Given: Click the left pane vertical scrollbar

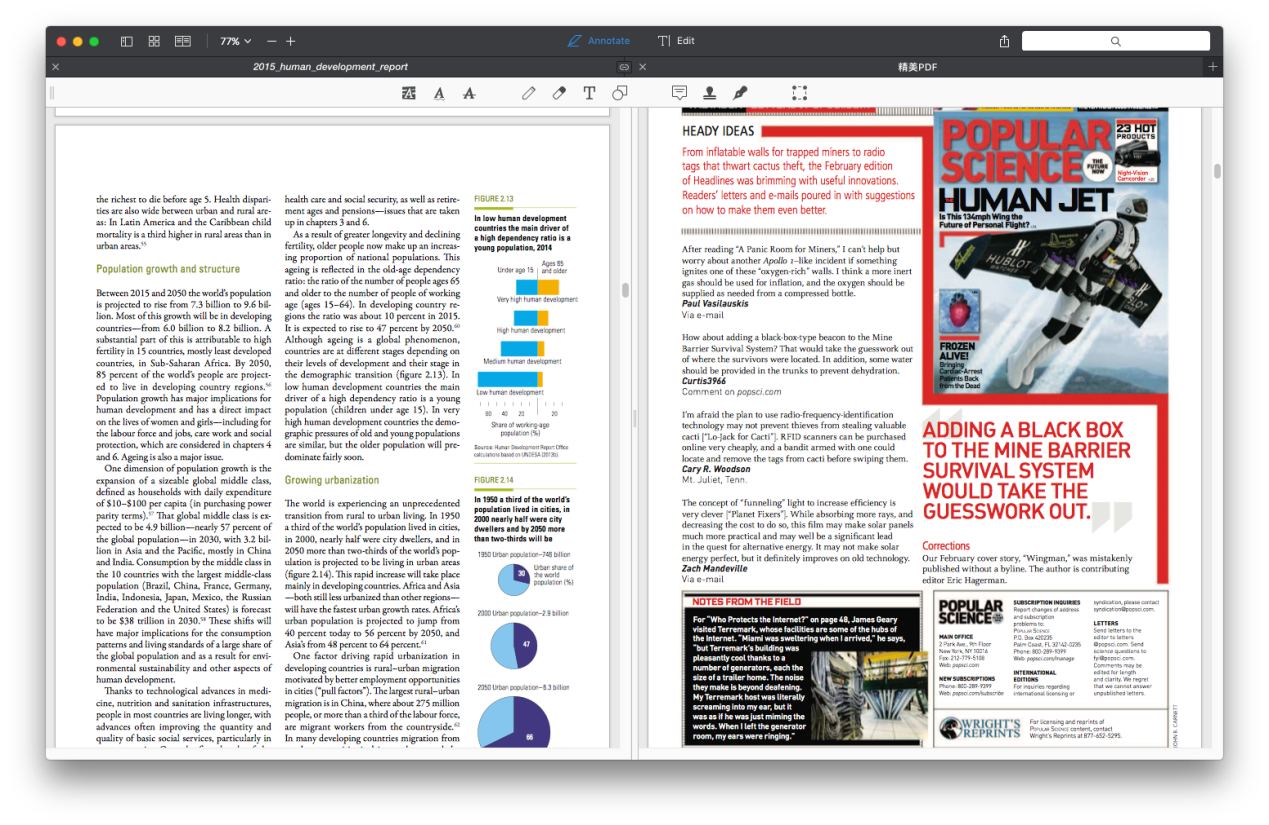Looking at the screenshot, I should pyautogui.click(x=625, y=290).
